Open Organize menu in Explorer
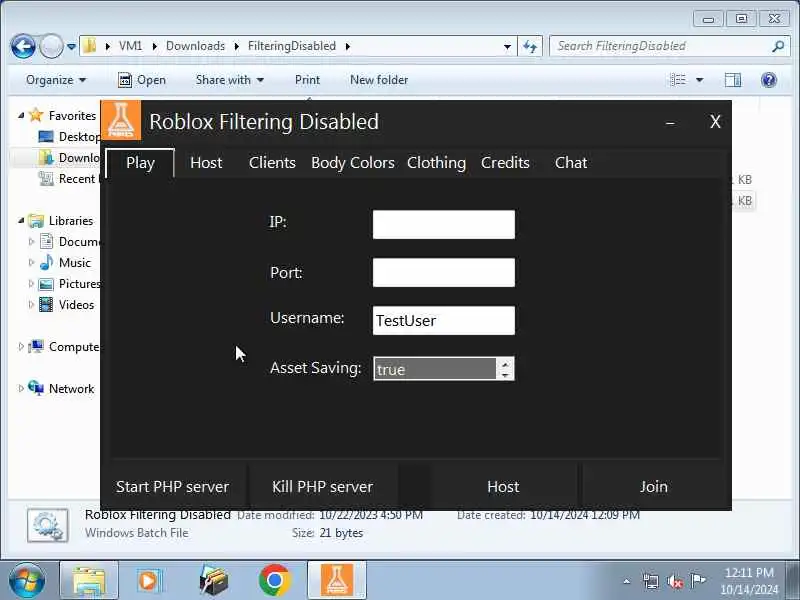Screen dimensions: 800x600 pos(56,80)
